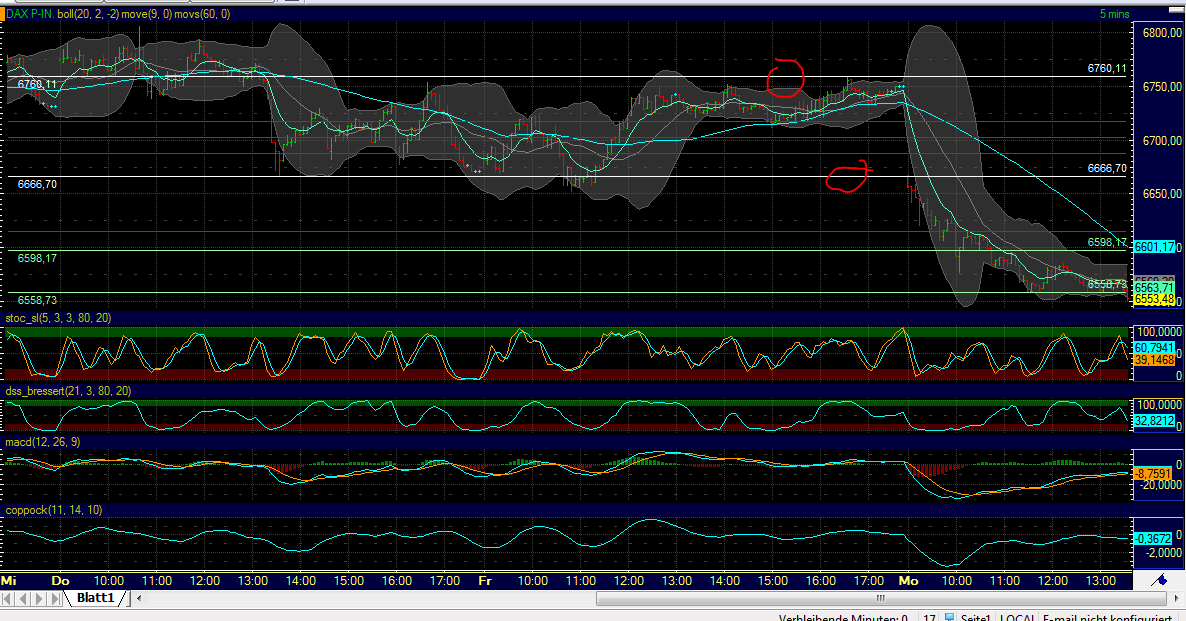Select the blue chart pointer icon

1158,578
